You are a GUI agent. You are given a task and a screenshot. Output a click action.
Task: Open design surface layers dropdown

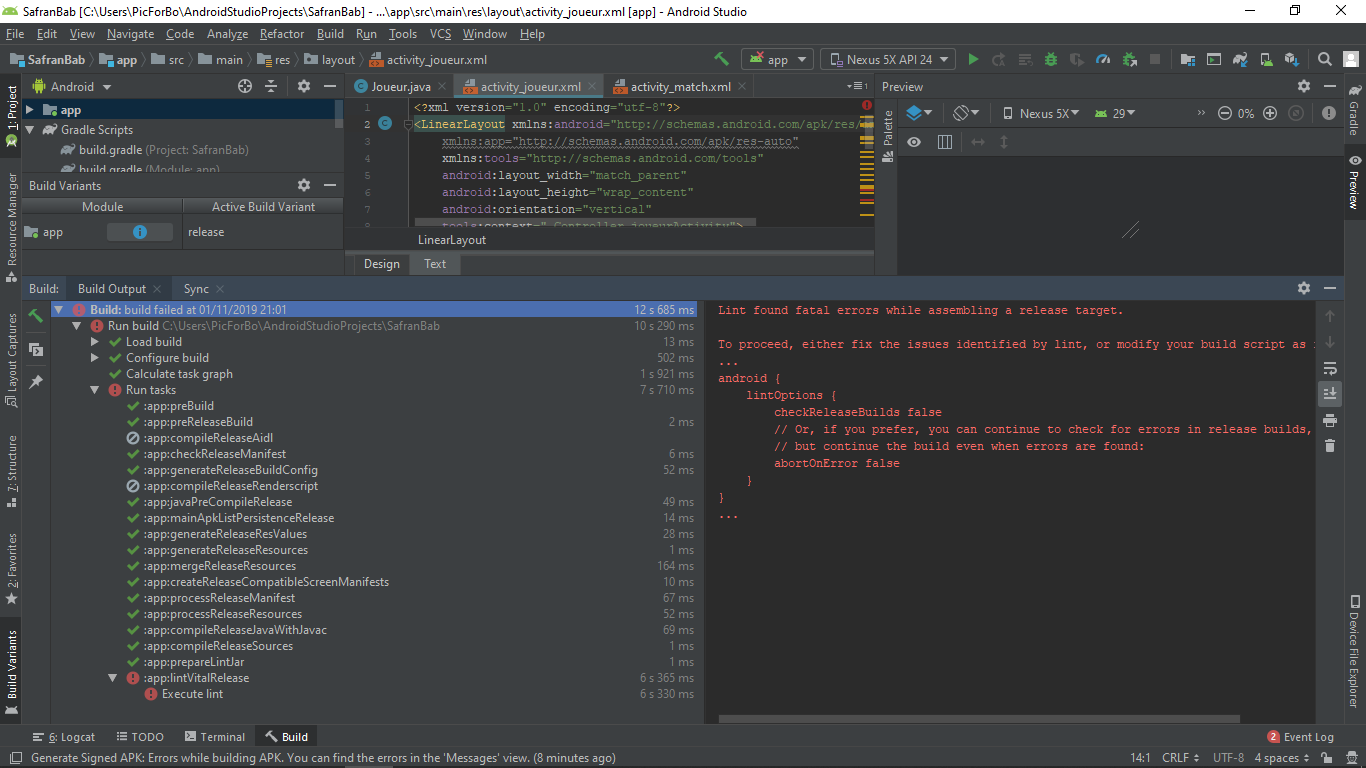tap(919, 113)
